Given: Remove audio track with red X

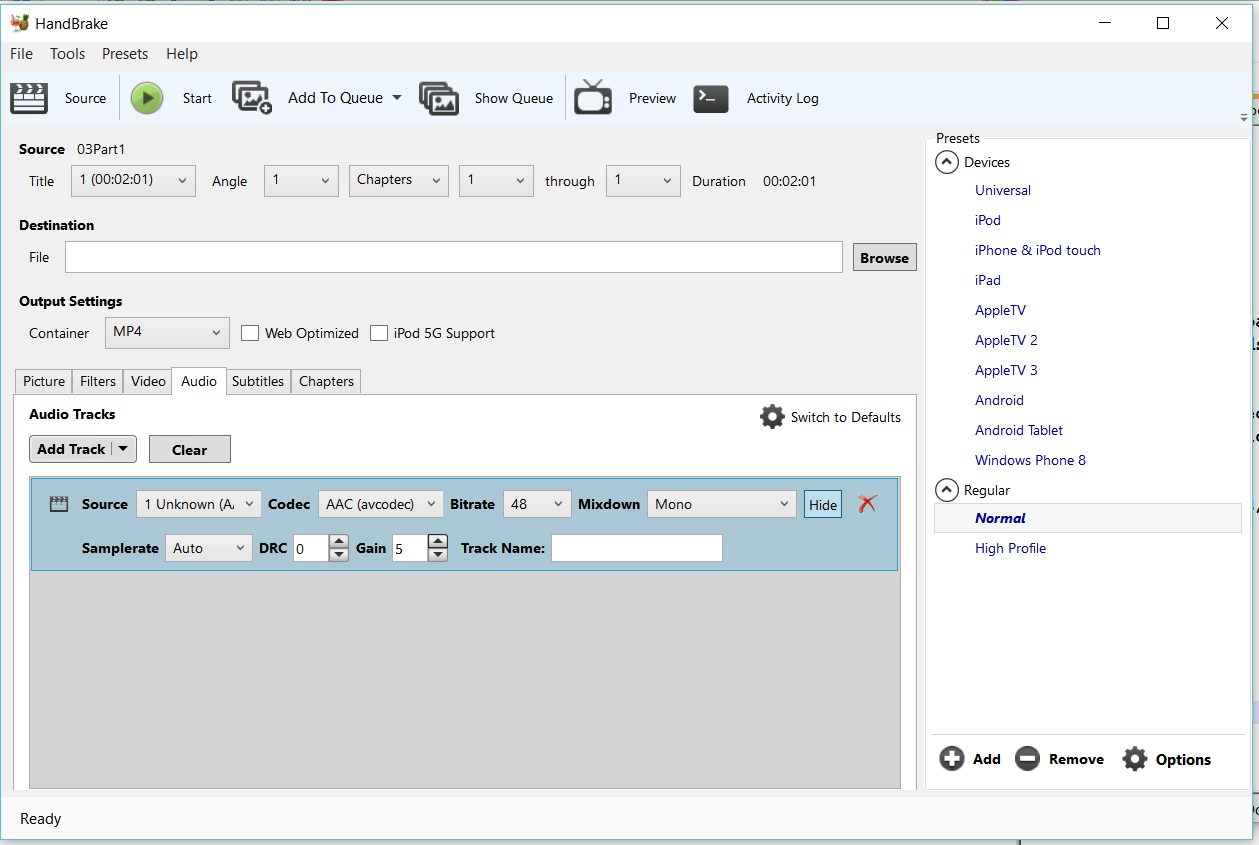Looking at the screenshot, I should click(867, 504).
